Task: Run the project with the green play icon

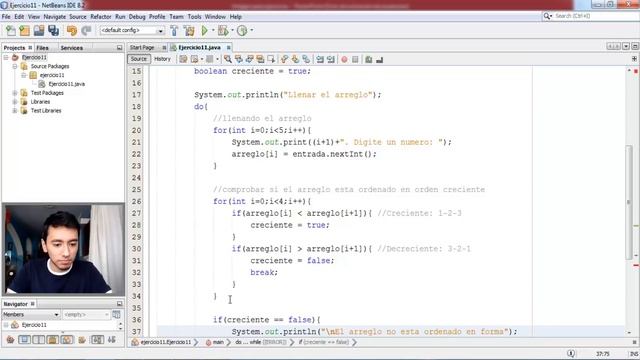Action: pos(204,31)
